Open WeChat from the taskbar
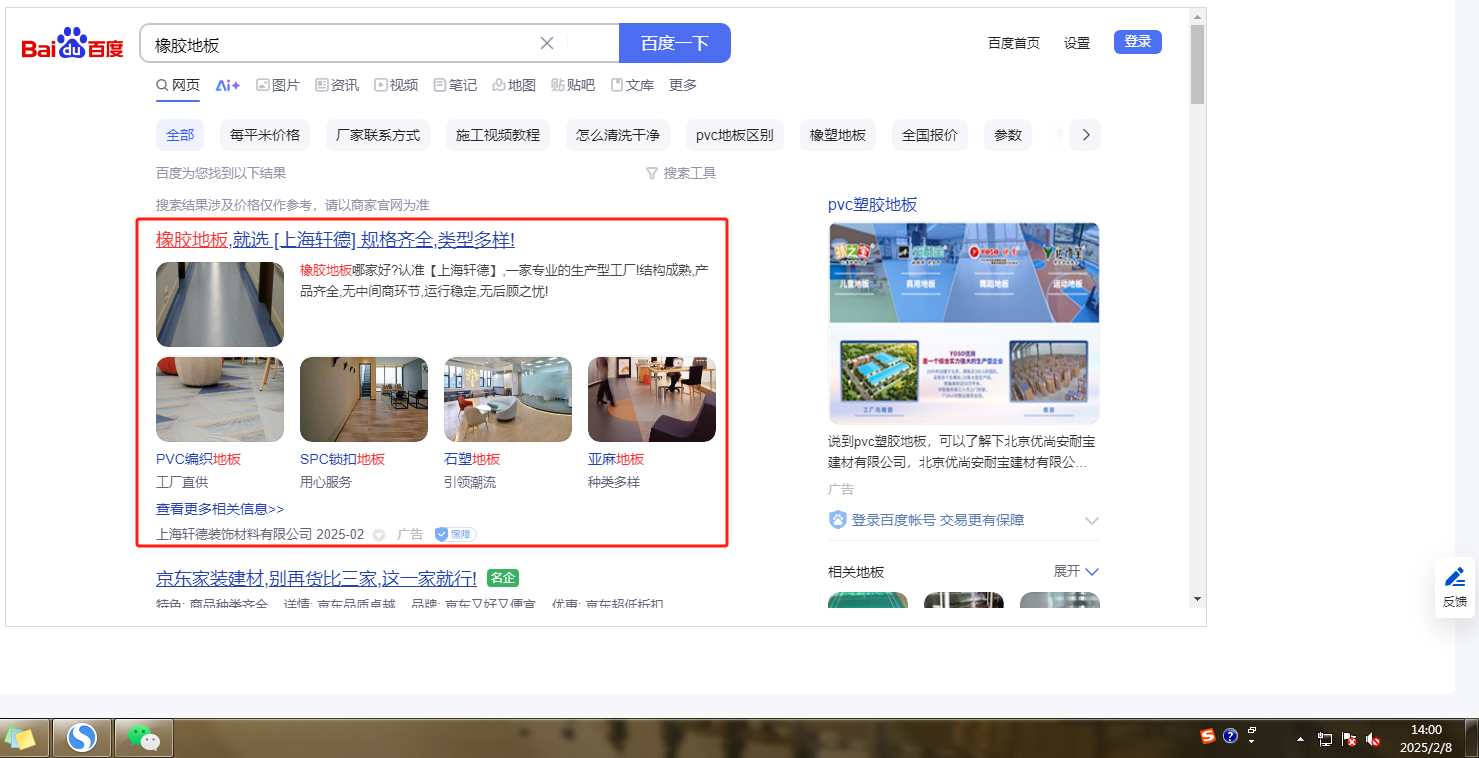Screen dimensions: 1479x758 (144, 738)
